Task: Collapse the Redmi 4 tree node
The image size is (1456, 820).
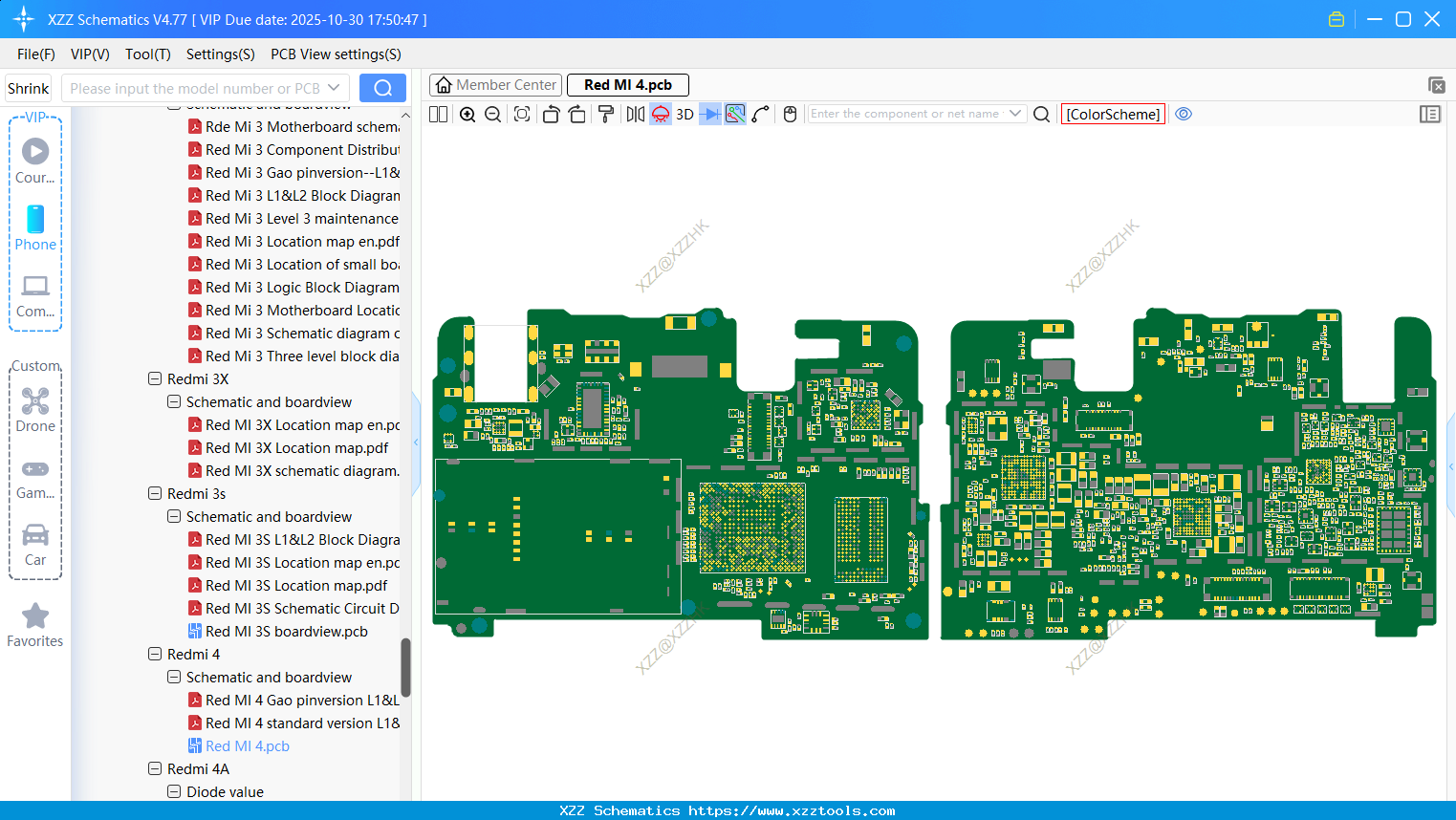Action: click(x=155, y=654)
